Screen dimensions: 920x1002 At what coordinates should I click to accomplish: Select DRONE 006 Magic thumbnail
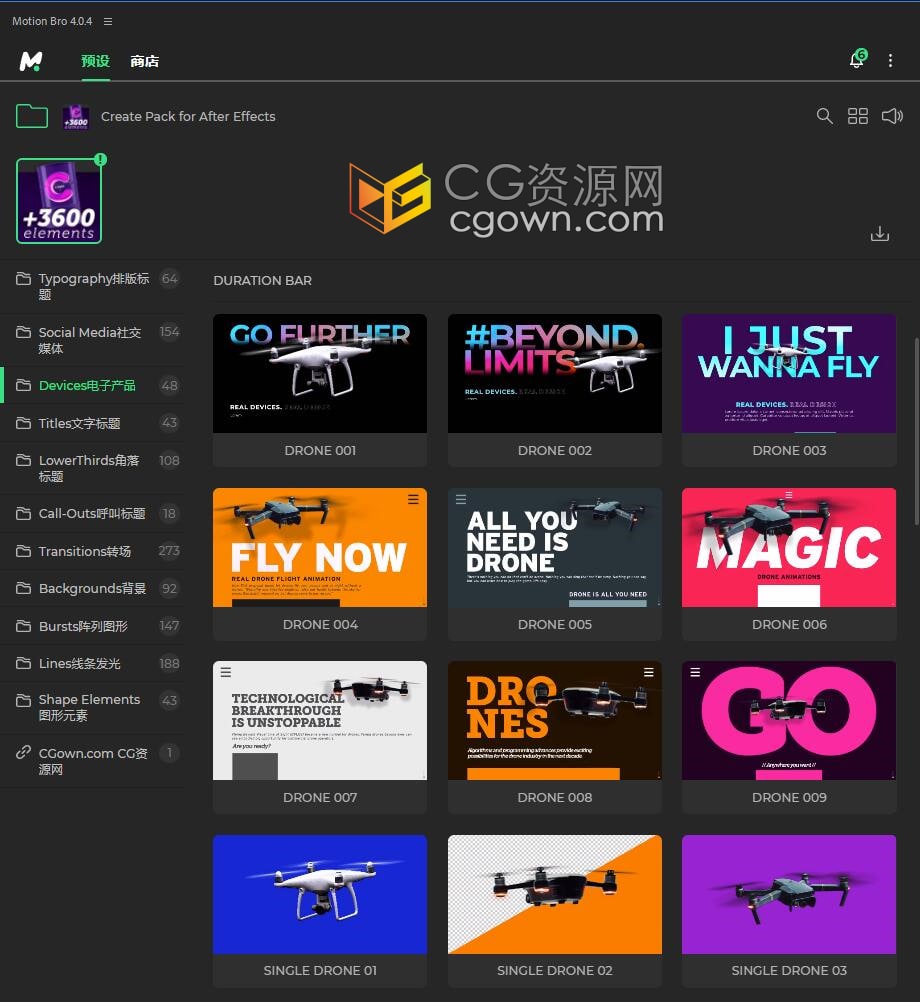pos(789,547)
